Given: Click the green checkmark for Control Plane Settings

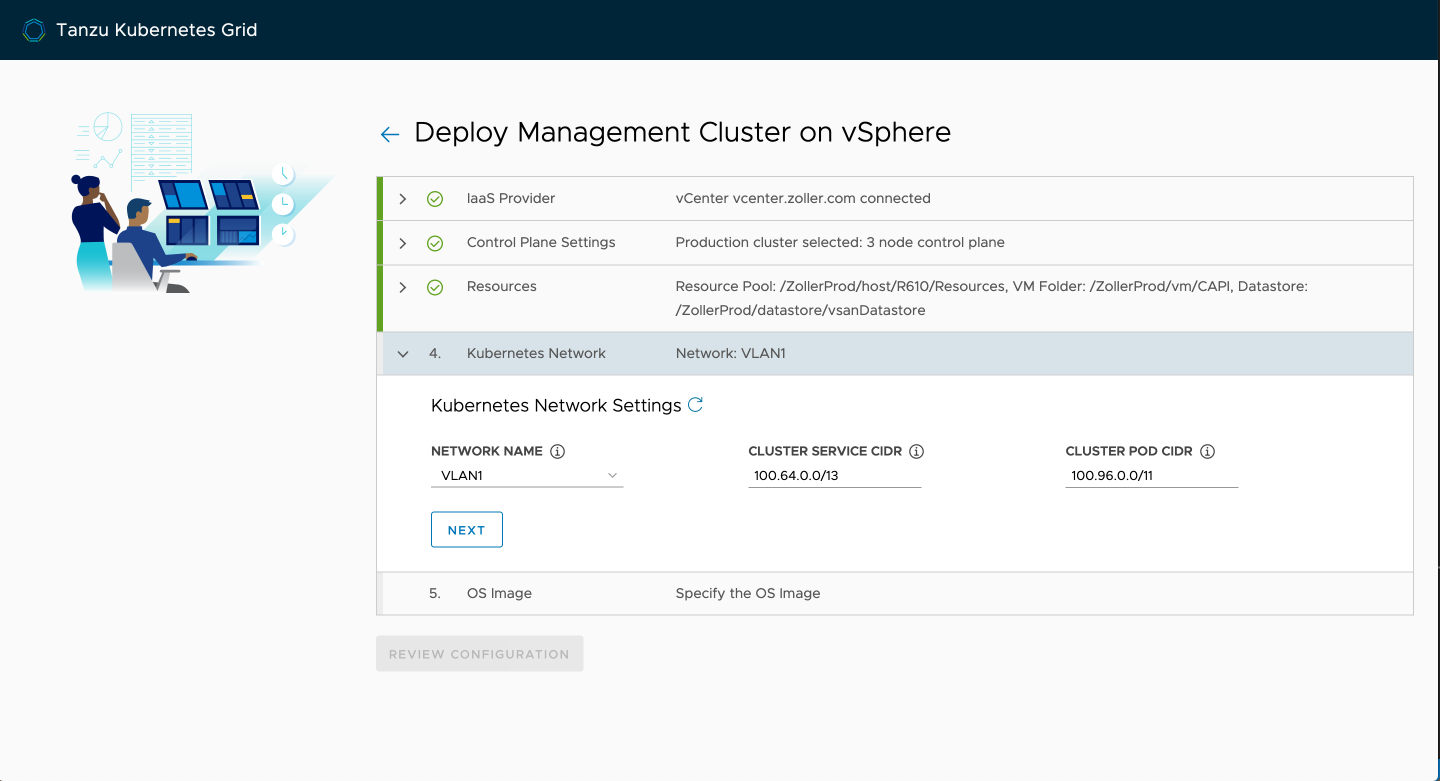Looking at the screenshot, I should click(x=435, y=243).
